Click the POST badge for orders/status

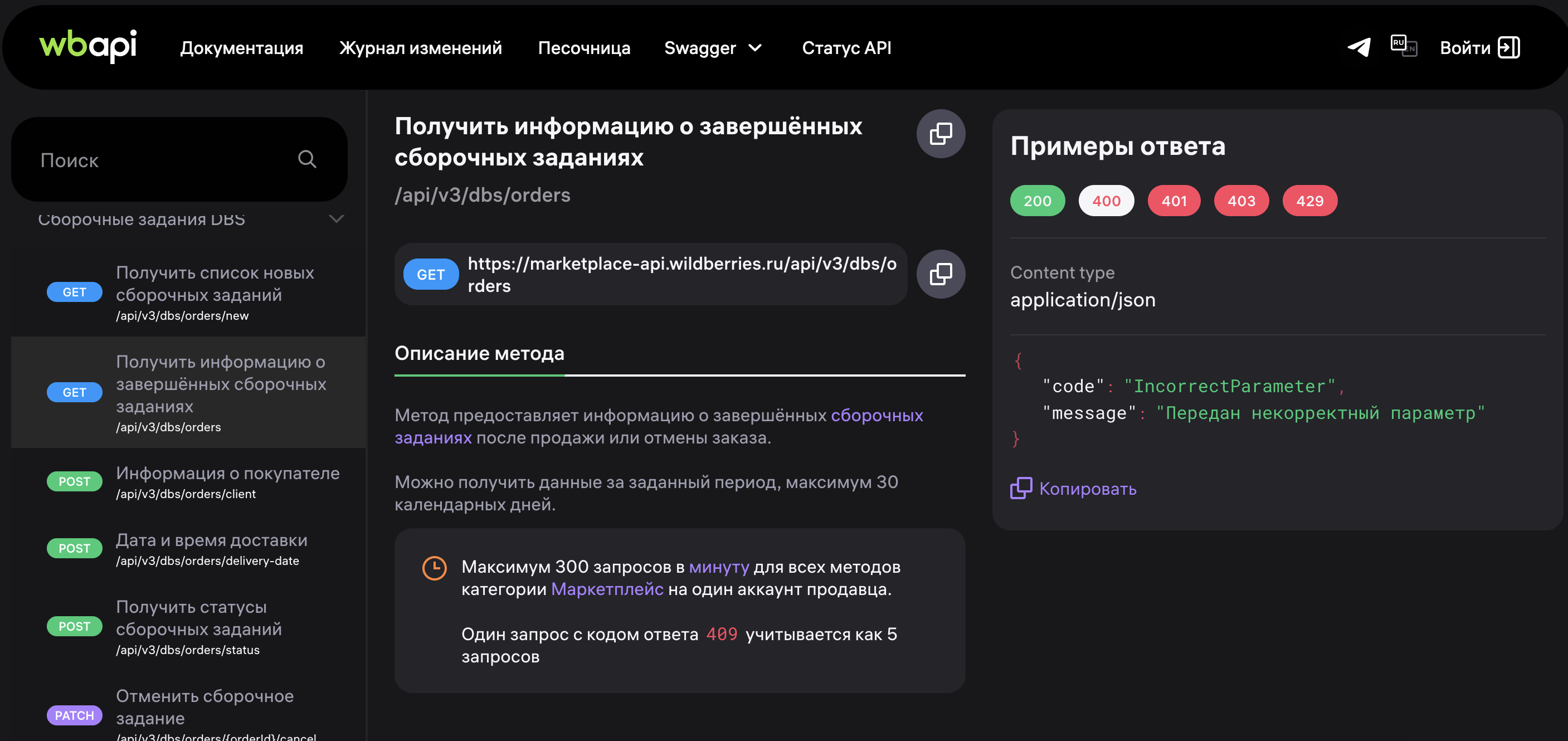click(74, 627)
